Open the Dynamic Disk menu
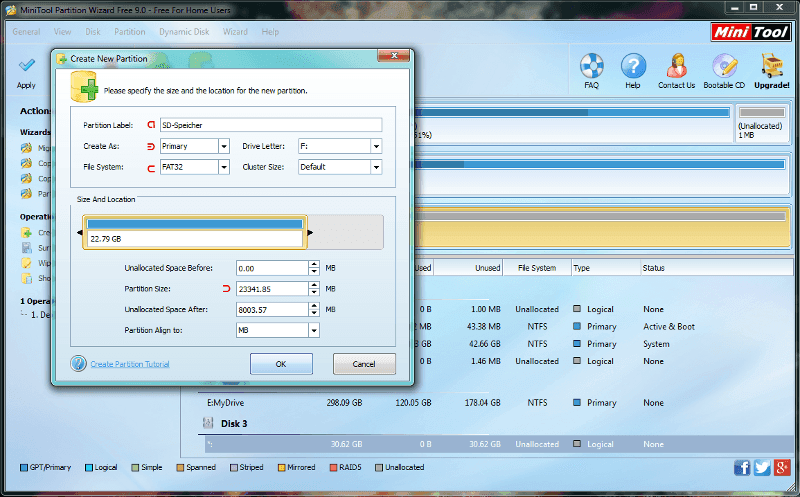Viewport: 800px width, 497px height. (184, 32)
